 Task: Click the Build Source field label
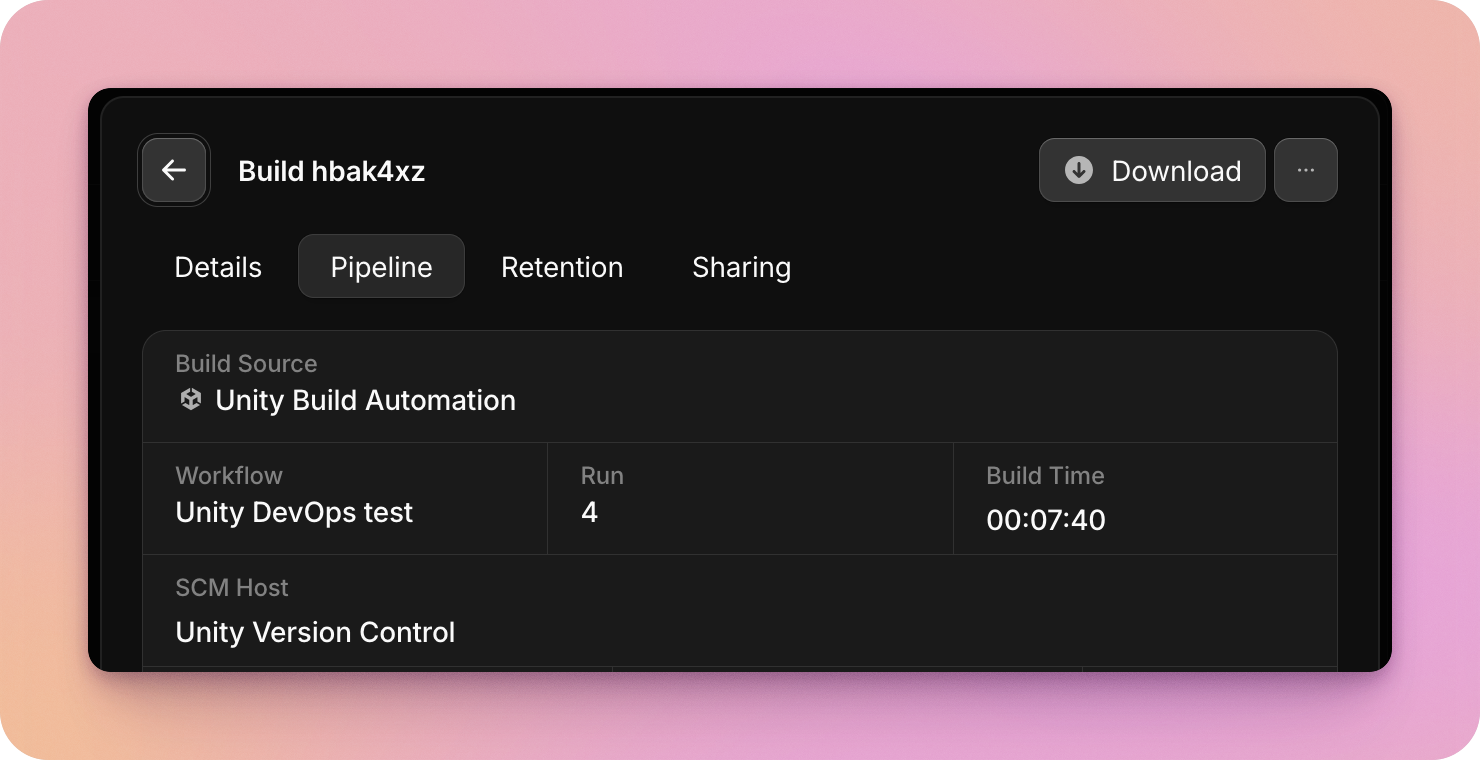pos(246,364)
